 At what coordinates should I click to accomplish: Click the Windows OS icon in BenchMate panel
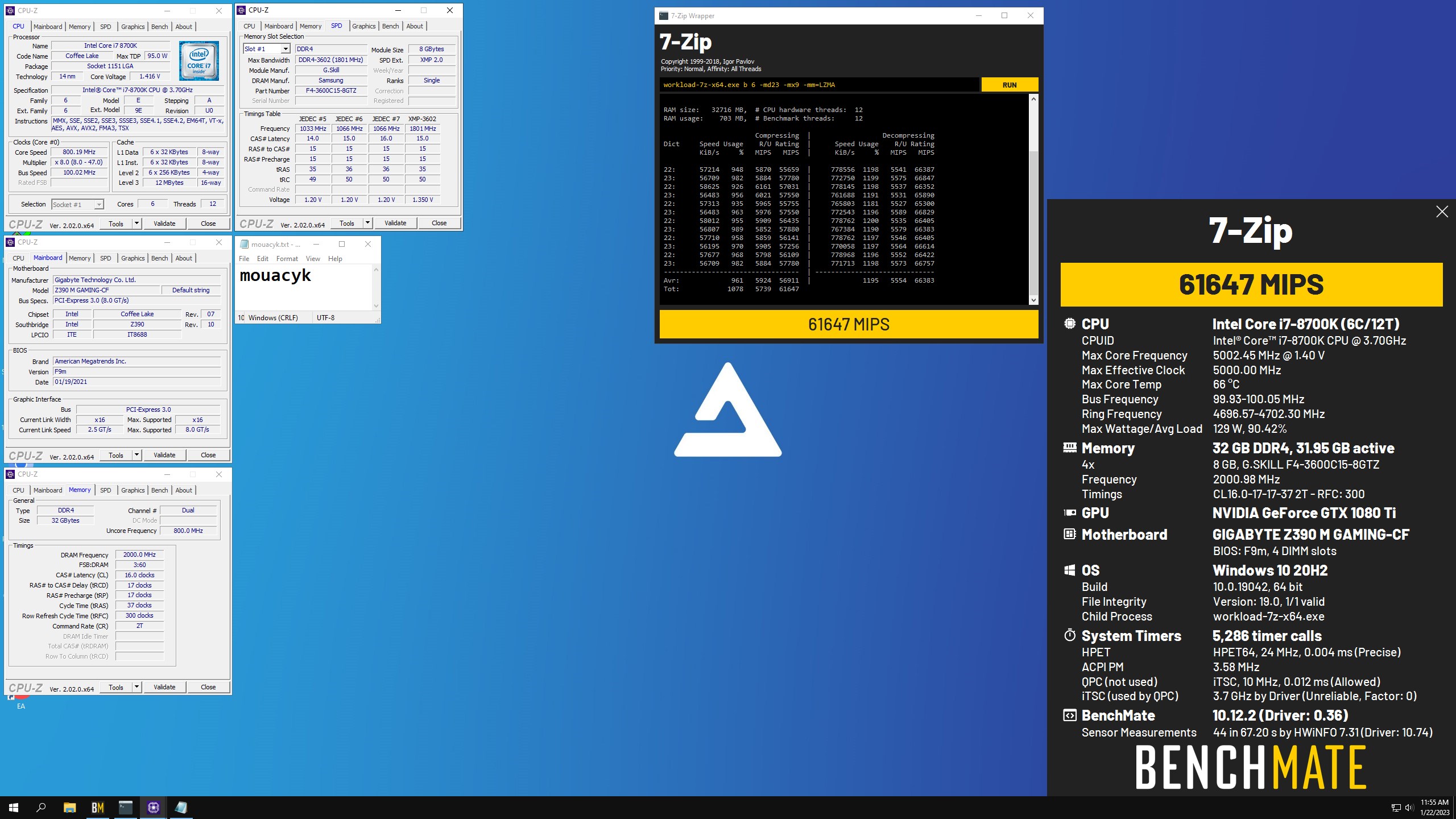tap(1070, 570)
